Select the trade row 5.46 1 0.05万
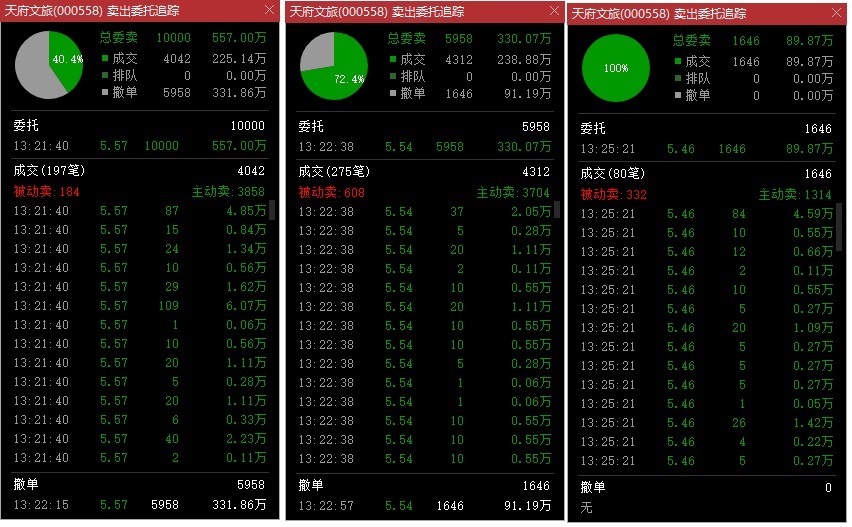The image size is (852, 527). 706,404
